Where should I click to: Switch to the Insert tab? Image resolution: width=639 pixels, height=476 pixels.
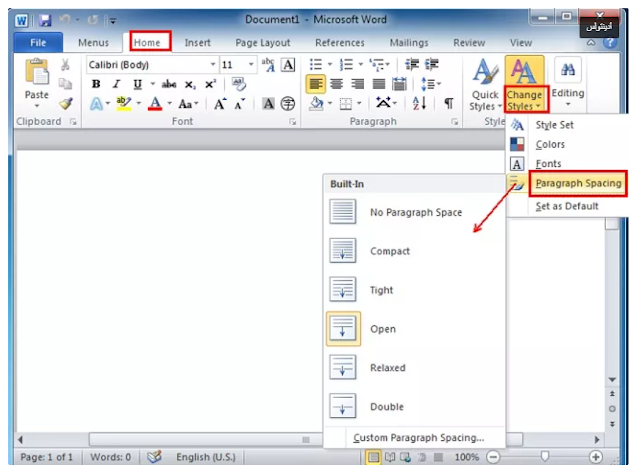coord(198,42)
